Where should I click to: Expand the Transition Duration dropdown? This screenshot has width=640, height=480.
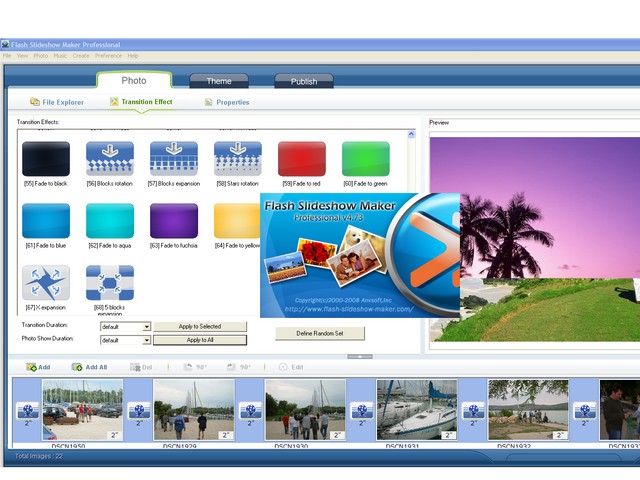point(147,327)
